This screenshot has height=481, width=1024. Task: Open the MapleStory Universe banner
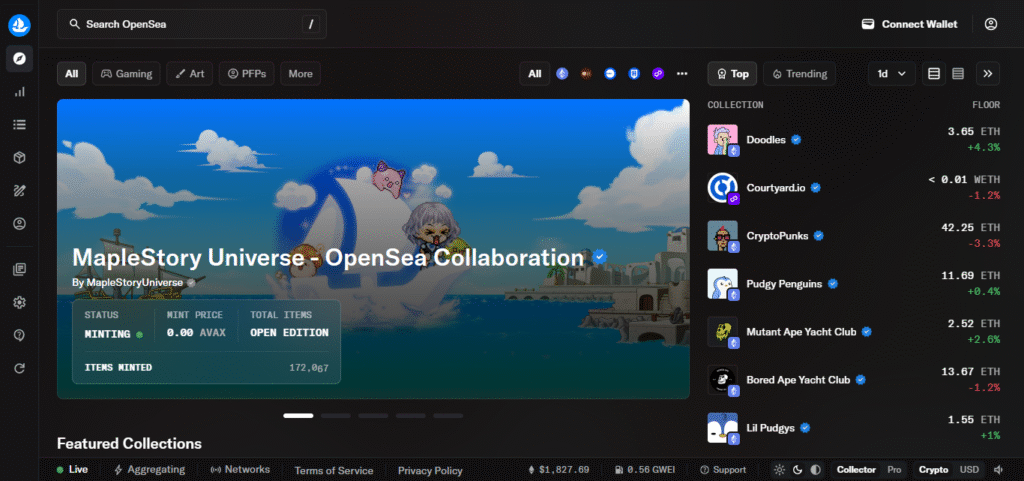click(x=373, y=249)
